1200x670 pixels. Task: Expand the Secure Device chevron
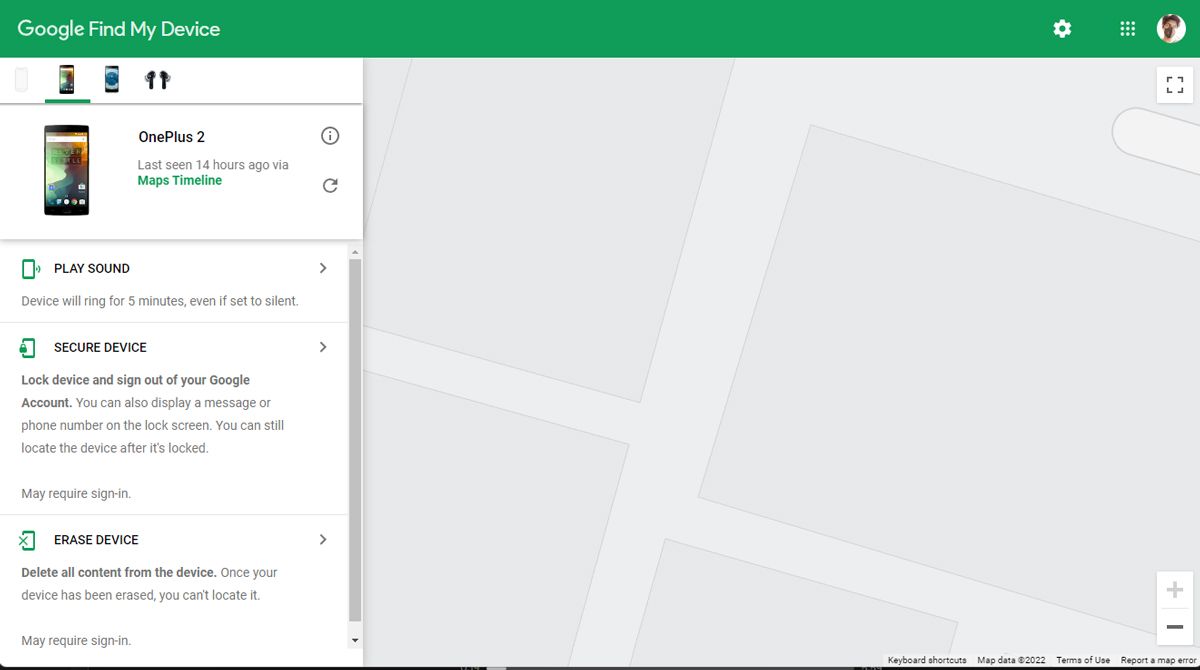coord(323,347)
